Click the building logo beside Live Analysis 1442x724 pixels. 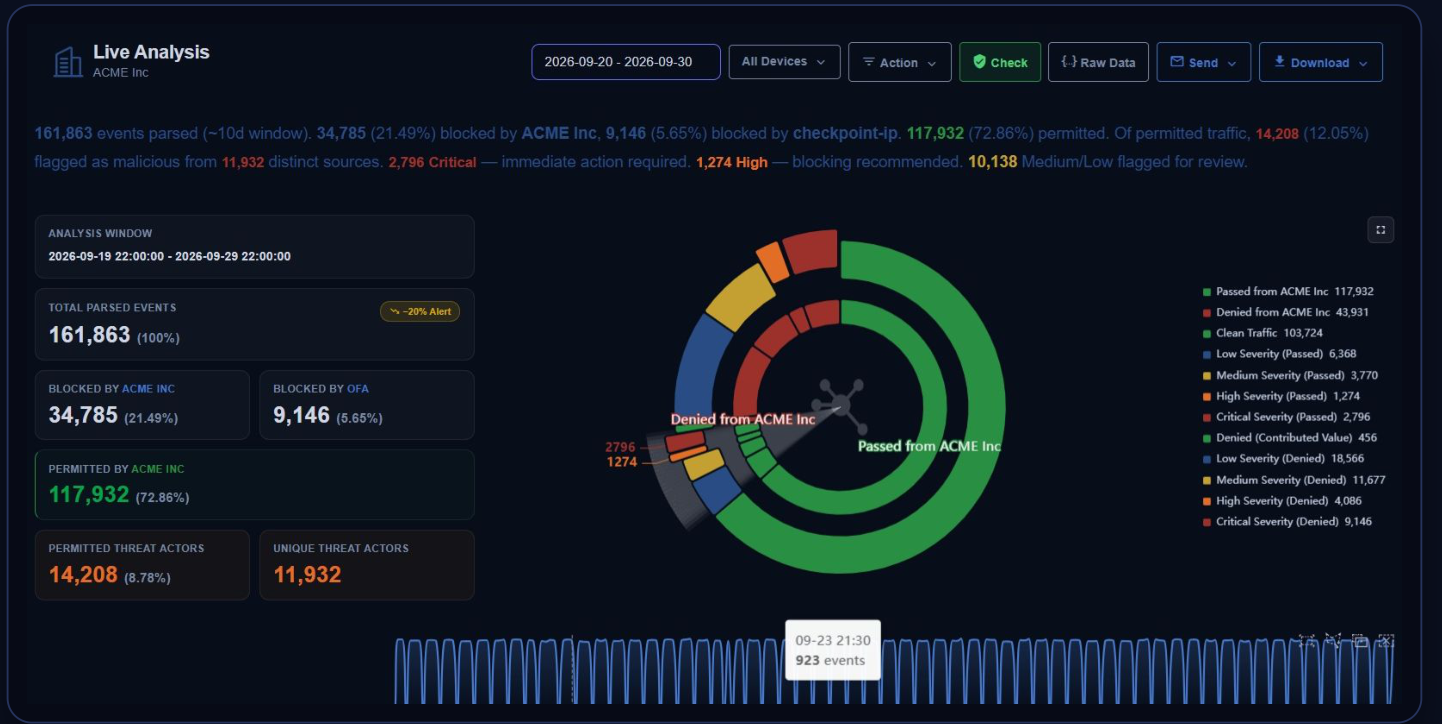[x=68, y=62]
